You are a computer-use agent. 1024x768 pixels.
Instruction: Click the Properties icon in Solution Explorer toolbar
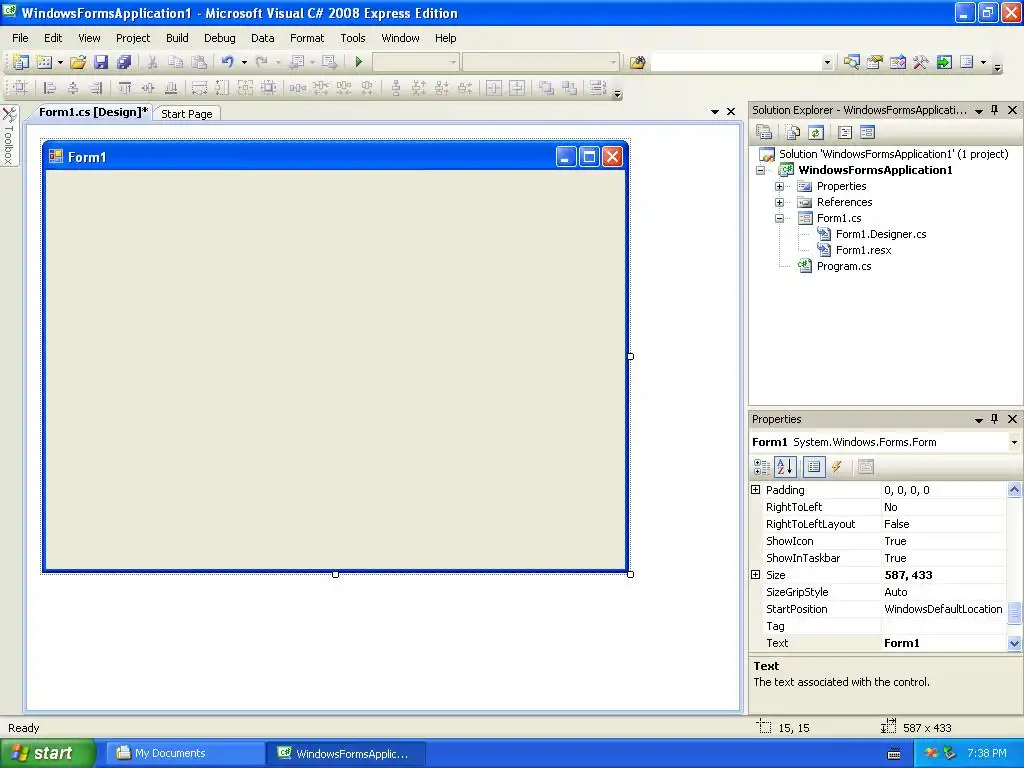764,133
